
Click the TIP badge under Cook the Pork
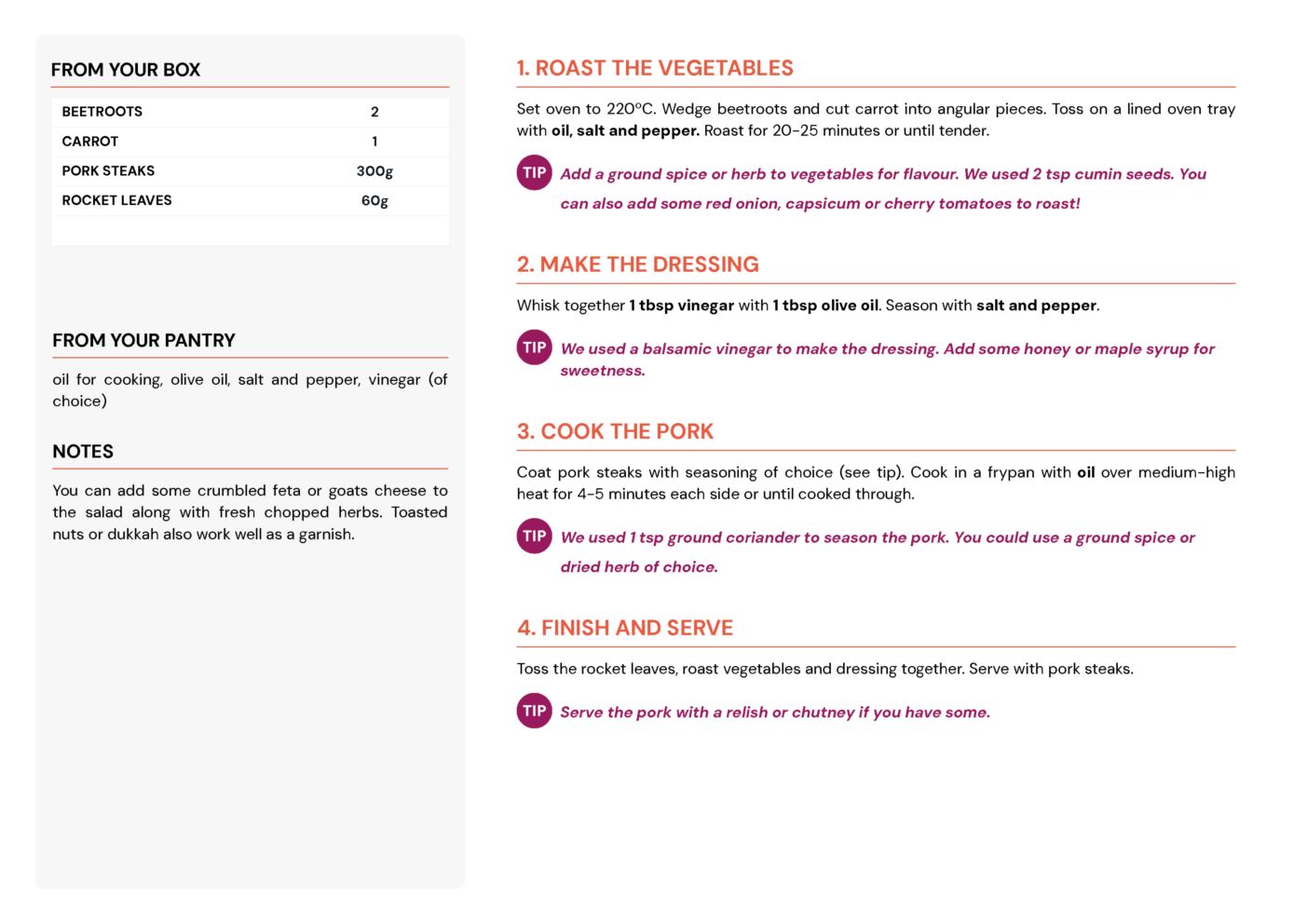pos(535,536)
